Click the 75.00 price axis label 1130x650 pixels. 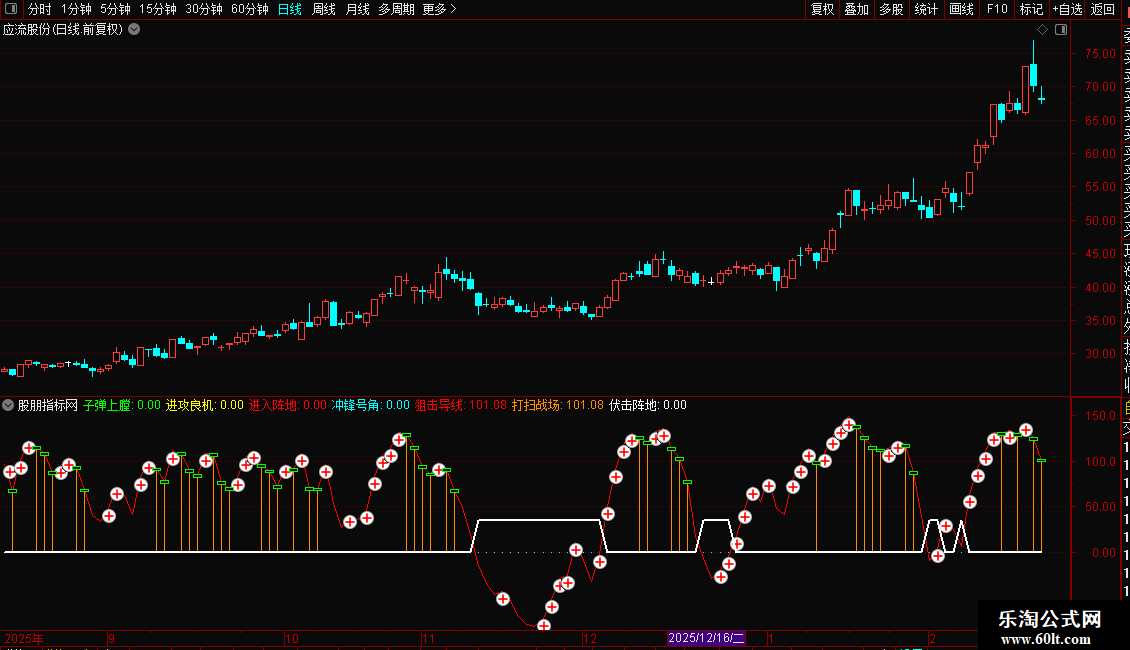click(x=1100, y=54)
